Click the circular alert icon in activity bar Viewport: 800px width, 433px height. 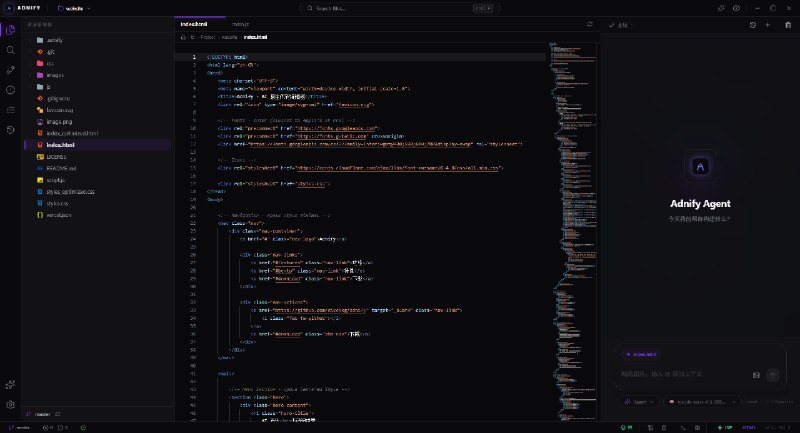(10, 90)
